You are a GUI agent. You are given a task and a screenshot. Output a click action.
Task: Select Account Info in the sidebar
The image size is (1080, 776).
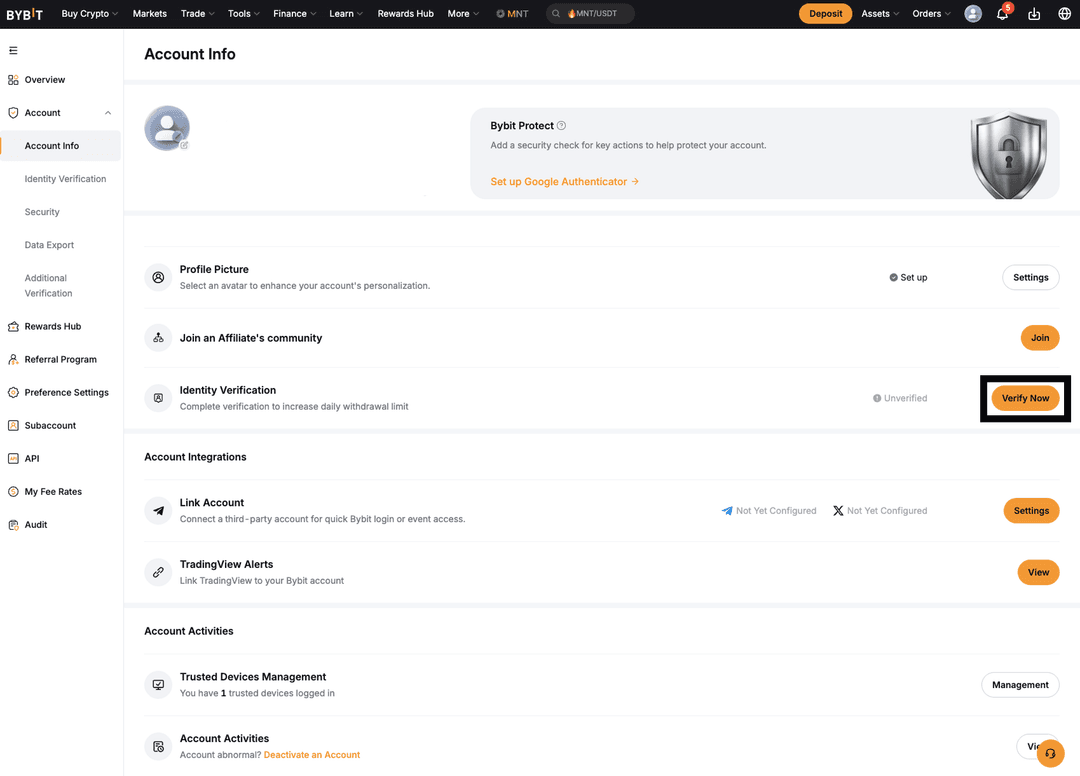(x=61, y=146)
